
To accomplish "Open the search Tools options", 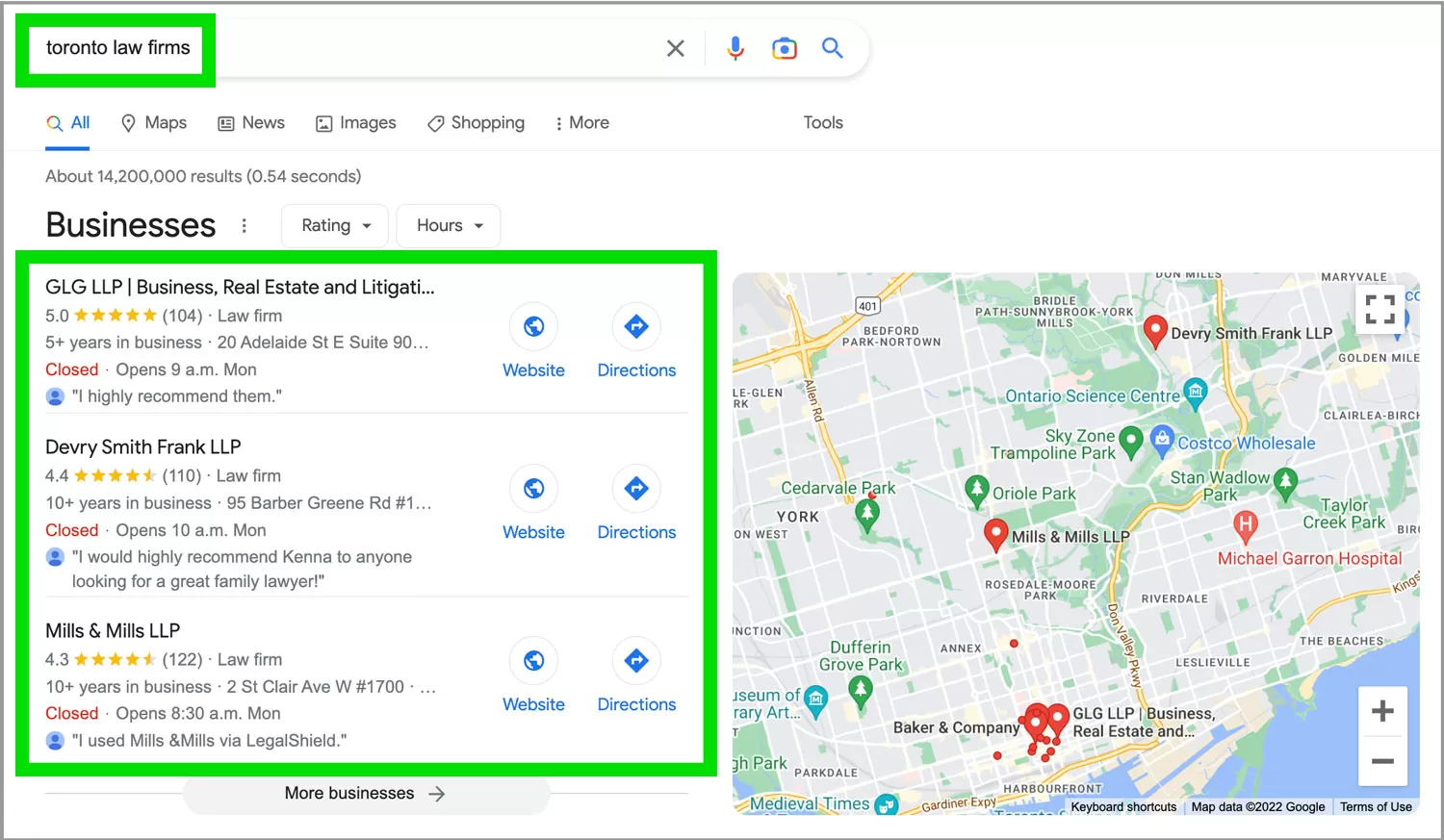I will coord(823,123).
